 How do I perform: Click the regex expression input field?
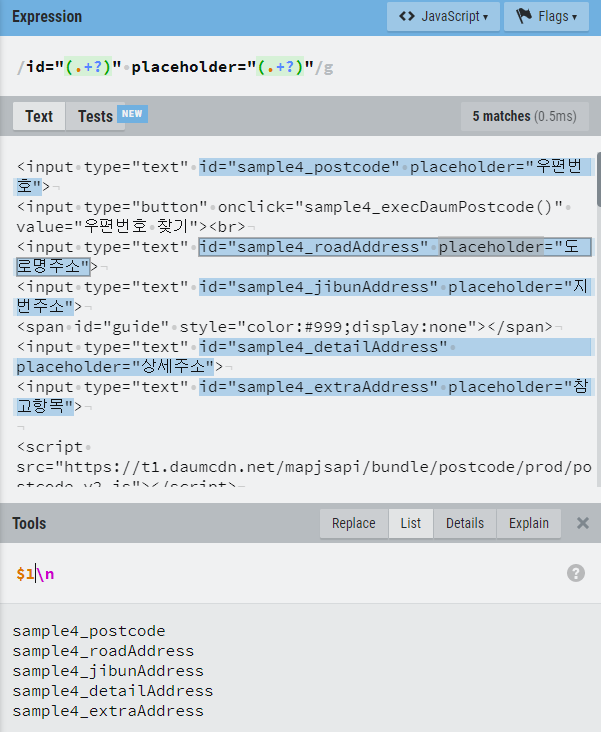299,67
